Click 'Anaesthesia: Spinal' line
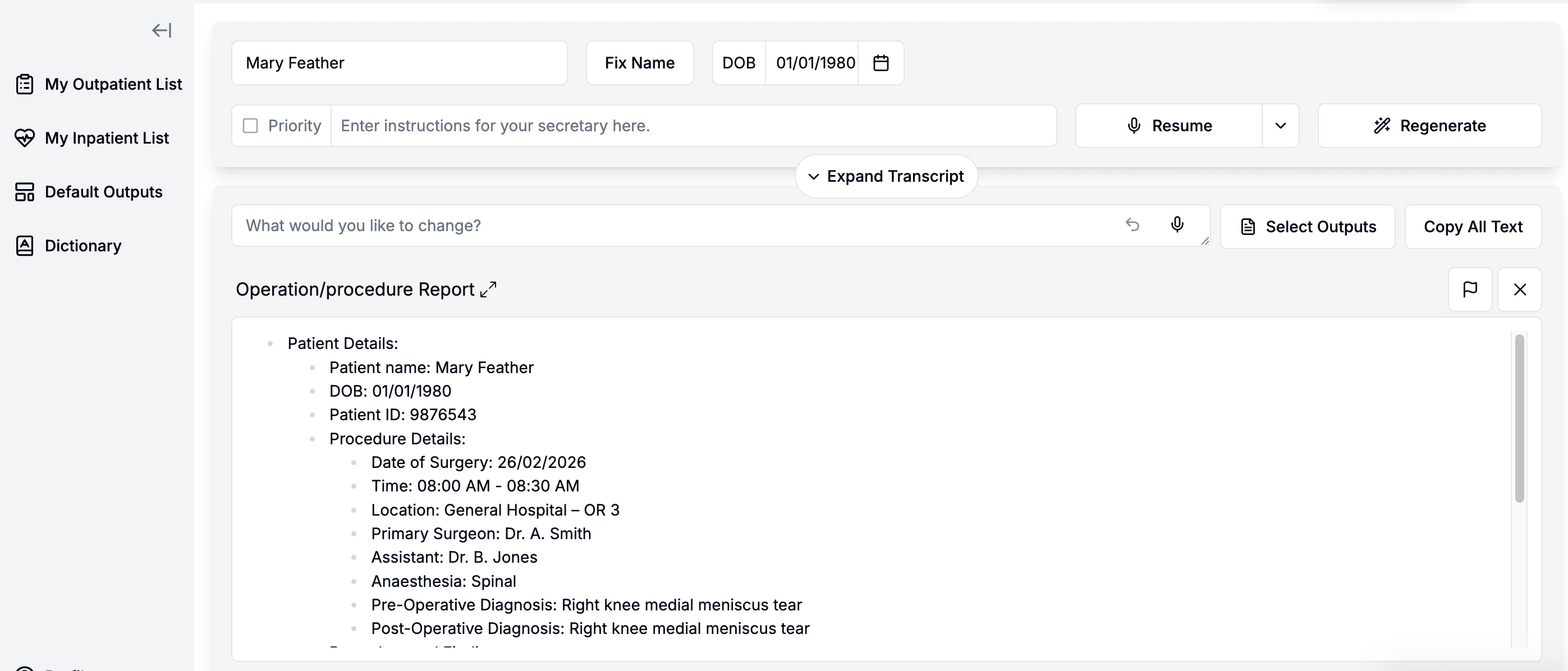 [443, 581]
